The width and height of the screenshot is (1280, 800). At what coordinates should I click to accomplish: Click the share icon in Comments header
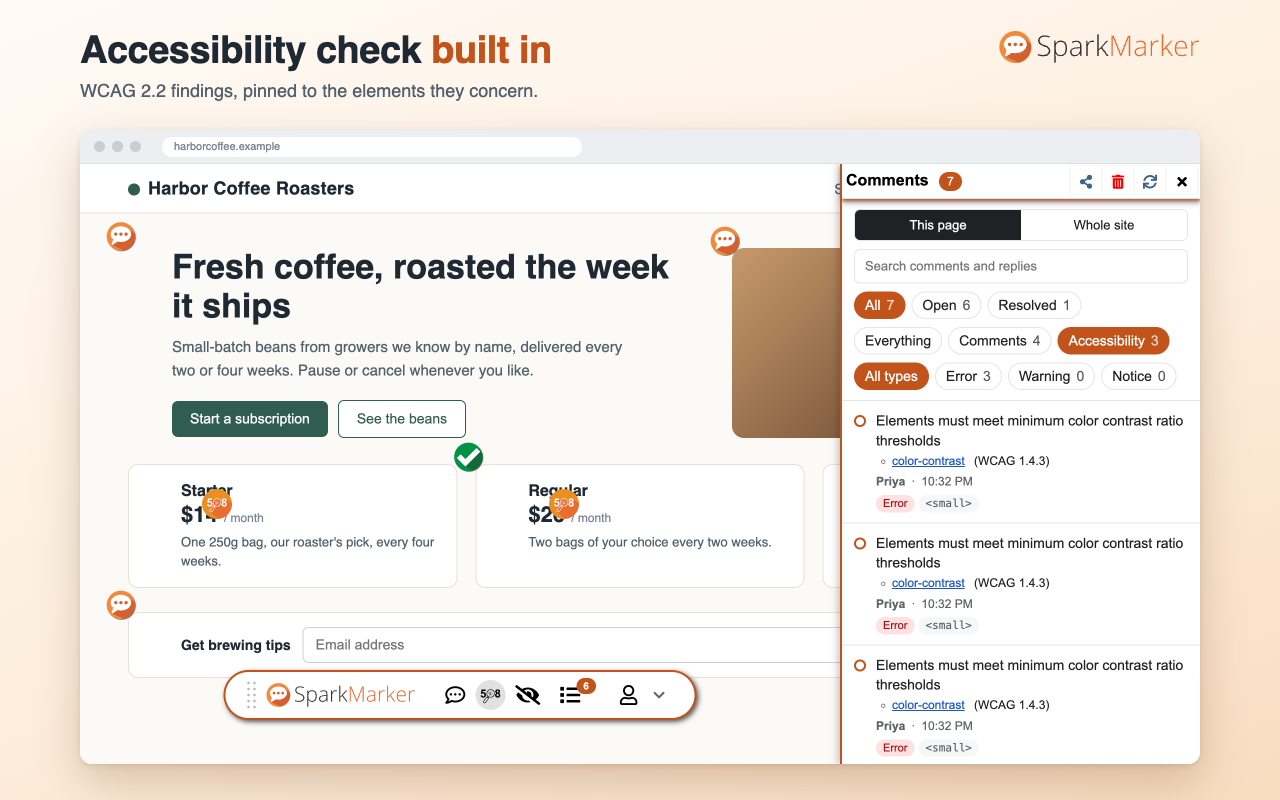pyautogui.click(x=1086, y=181)
